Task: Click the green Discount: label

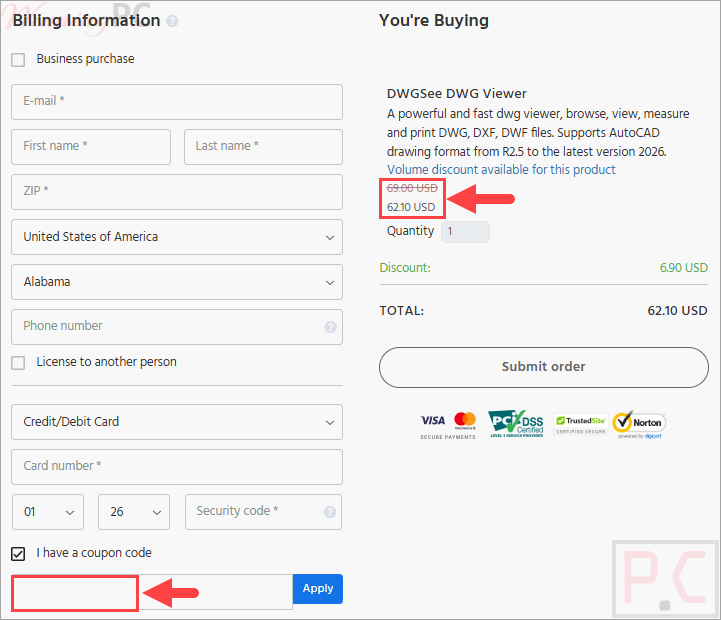Action: 405,268
